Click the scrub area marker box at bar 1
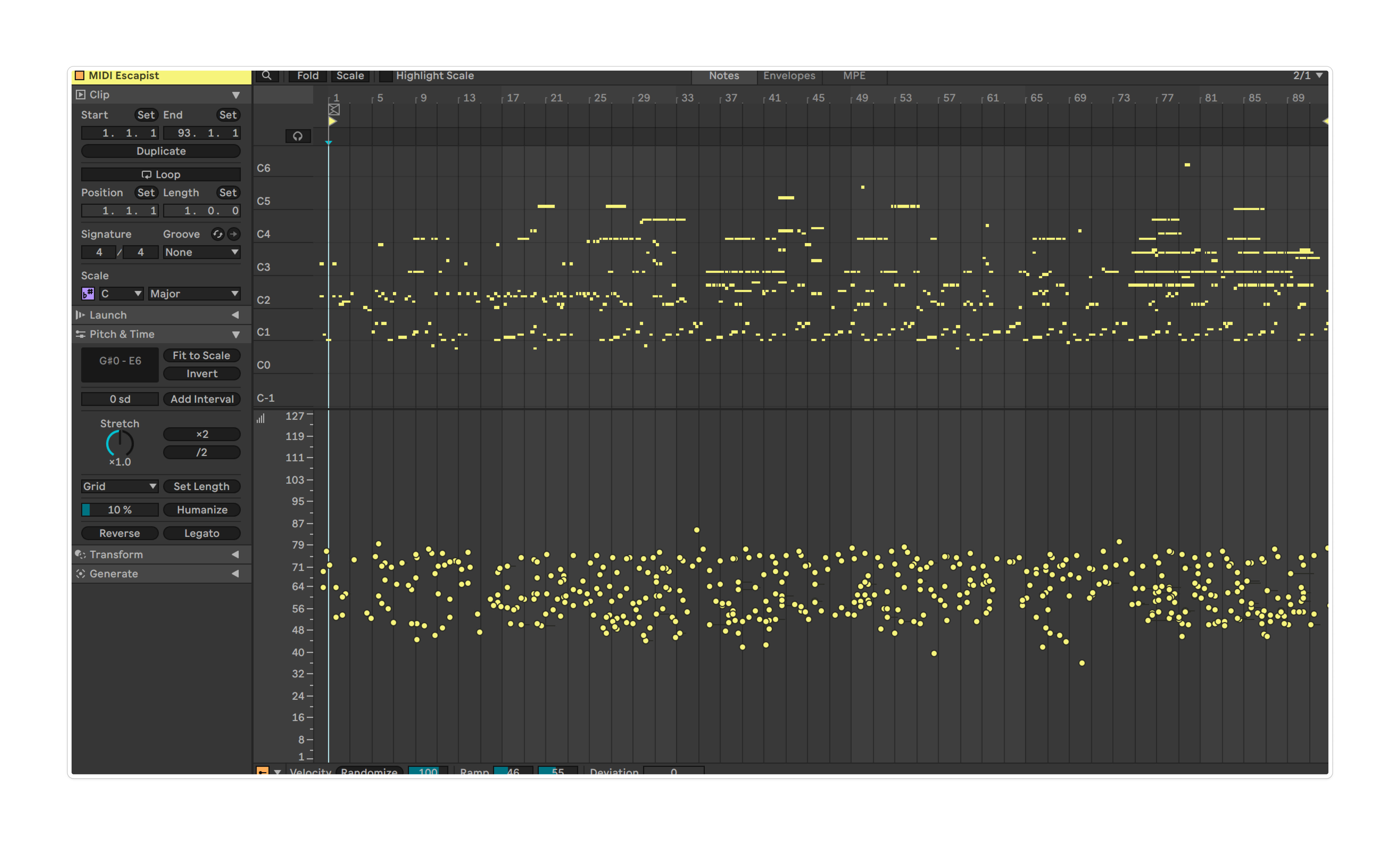This screenshot has height=847, width=1400. [x=334, y=110]
